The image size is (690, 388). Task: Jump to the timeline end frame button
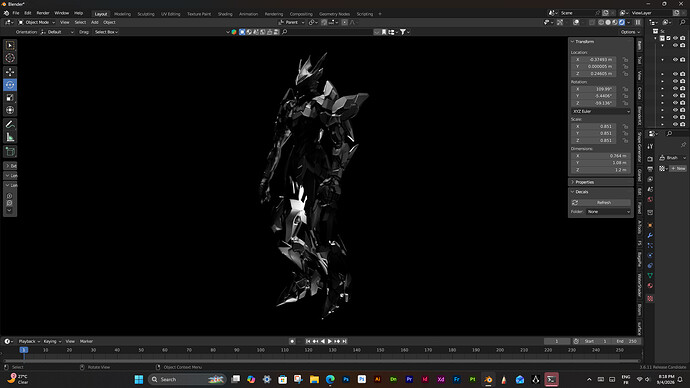pos(345,341)
